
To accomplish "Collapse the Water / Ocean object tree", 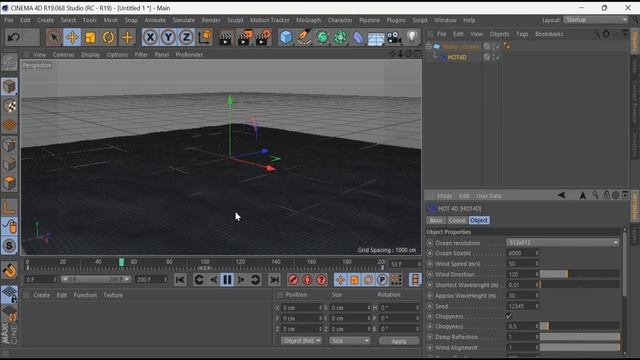I will click(429, 46).
